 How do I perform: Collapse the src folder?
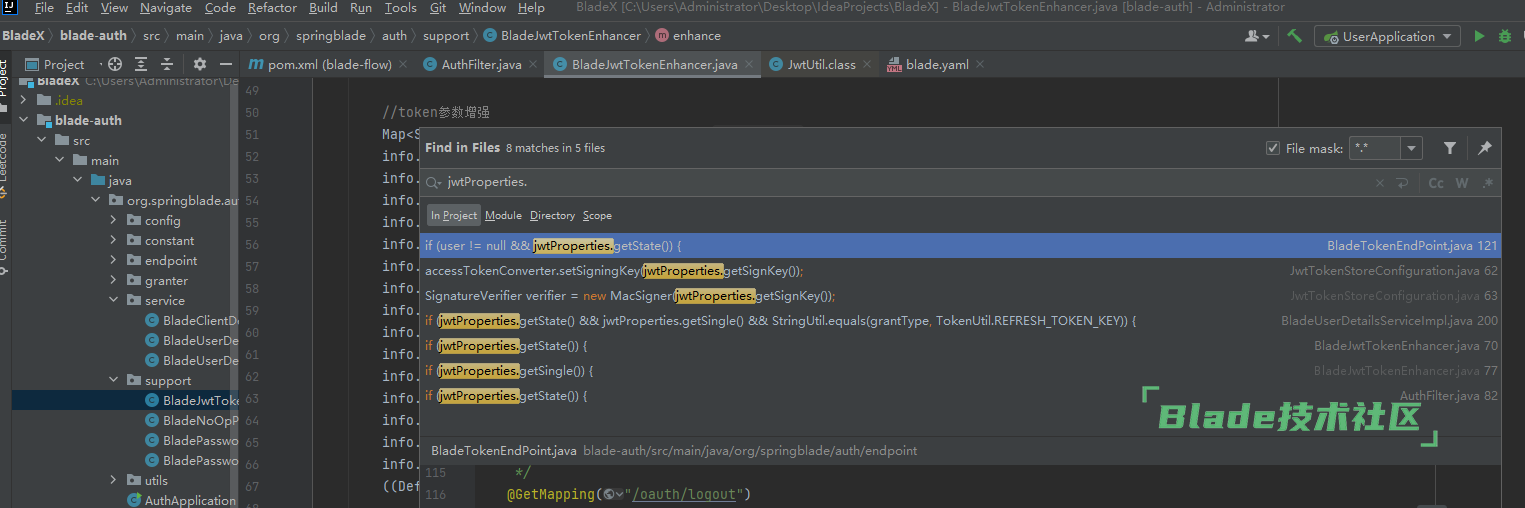(42, 140)
